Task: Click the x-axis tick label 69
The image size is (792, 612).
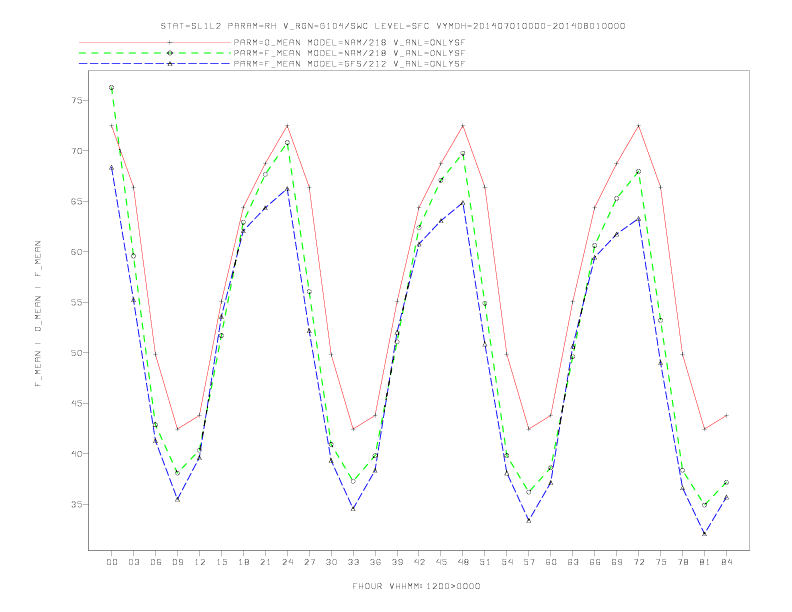Action: click(x=617, y=562)
